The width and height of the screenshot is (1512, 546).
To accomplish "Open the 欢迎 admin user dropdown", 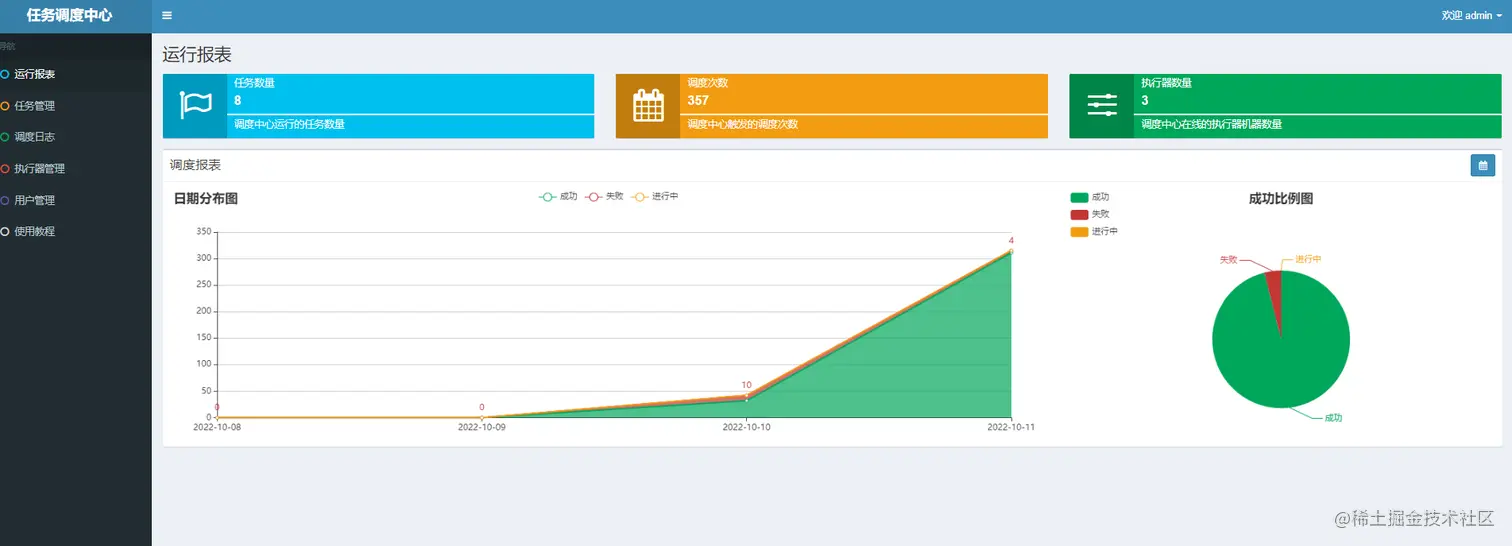I will pos(1471,16).
